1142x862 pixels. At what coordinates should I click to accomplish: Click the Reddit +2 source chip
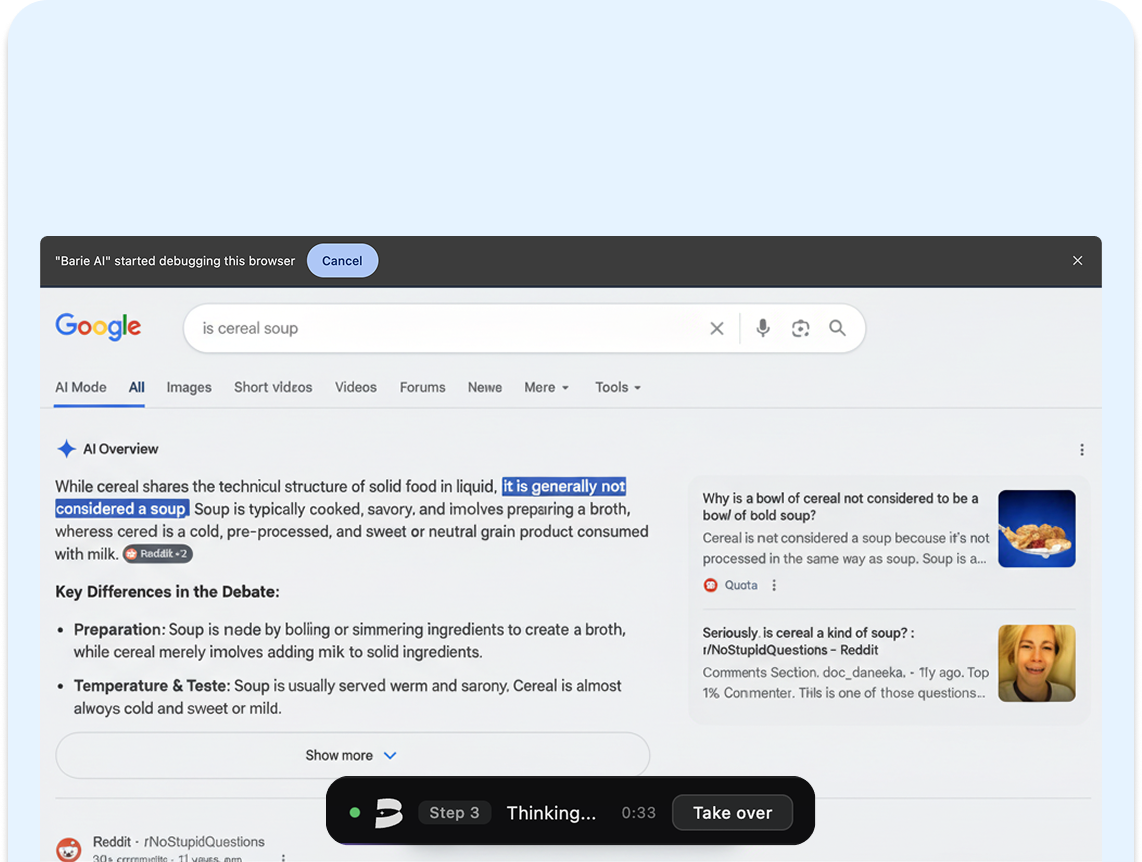point(157,554)
